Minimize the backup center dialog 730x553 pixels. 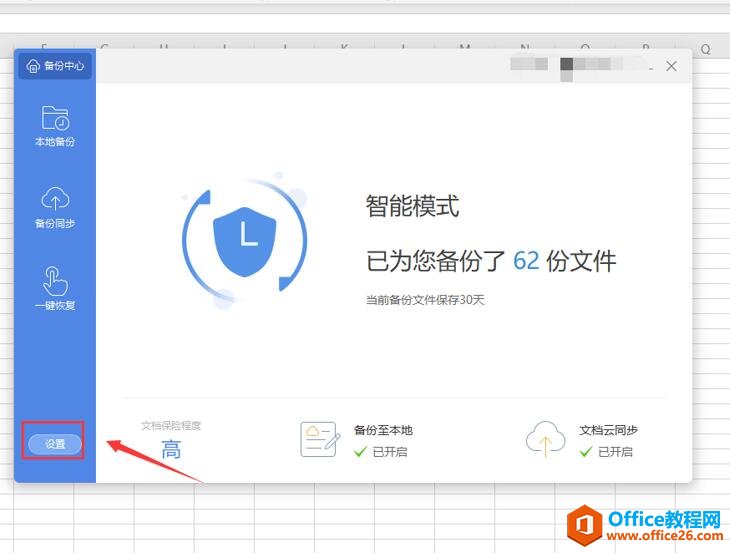coord(651,68)
